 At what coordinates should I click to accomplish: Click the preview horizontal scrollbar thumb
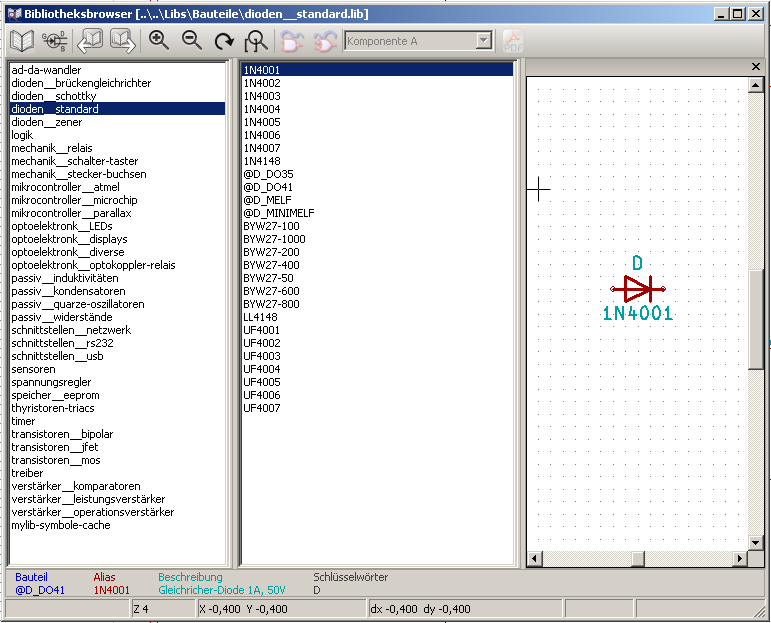(638, 559)
